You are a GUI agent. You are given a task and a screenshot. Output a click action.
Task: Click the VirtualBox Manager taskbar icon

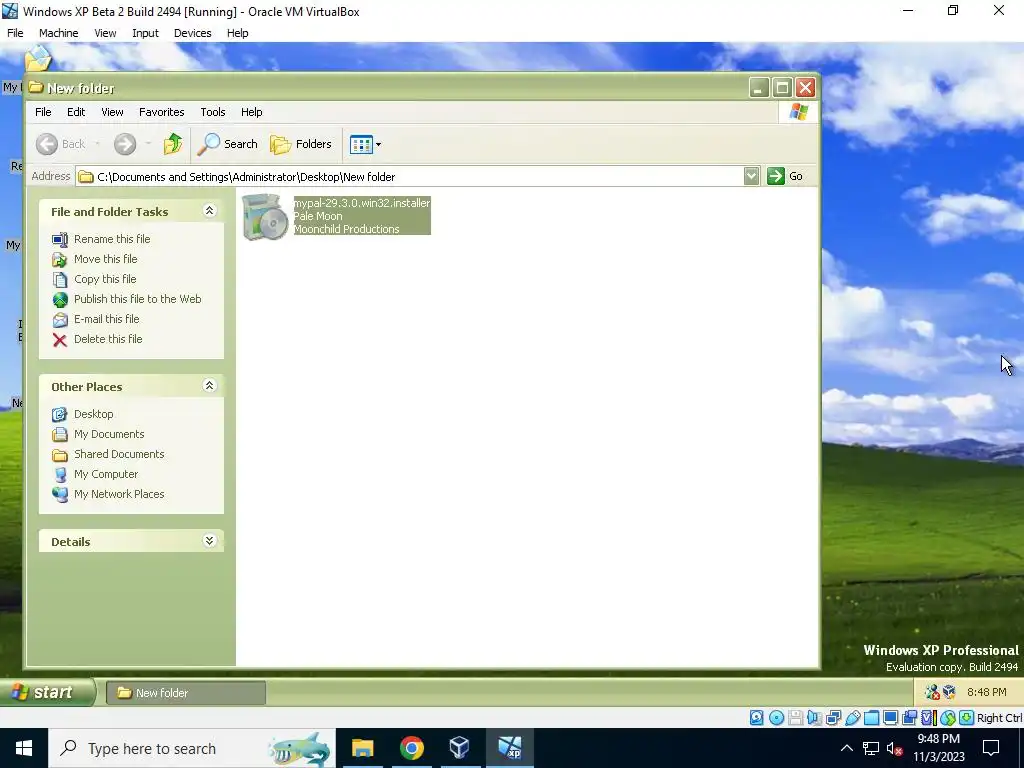point(460,748)
